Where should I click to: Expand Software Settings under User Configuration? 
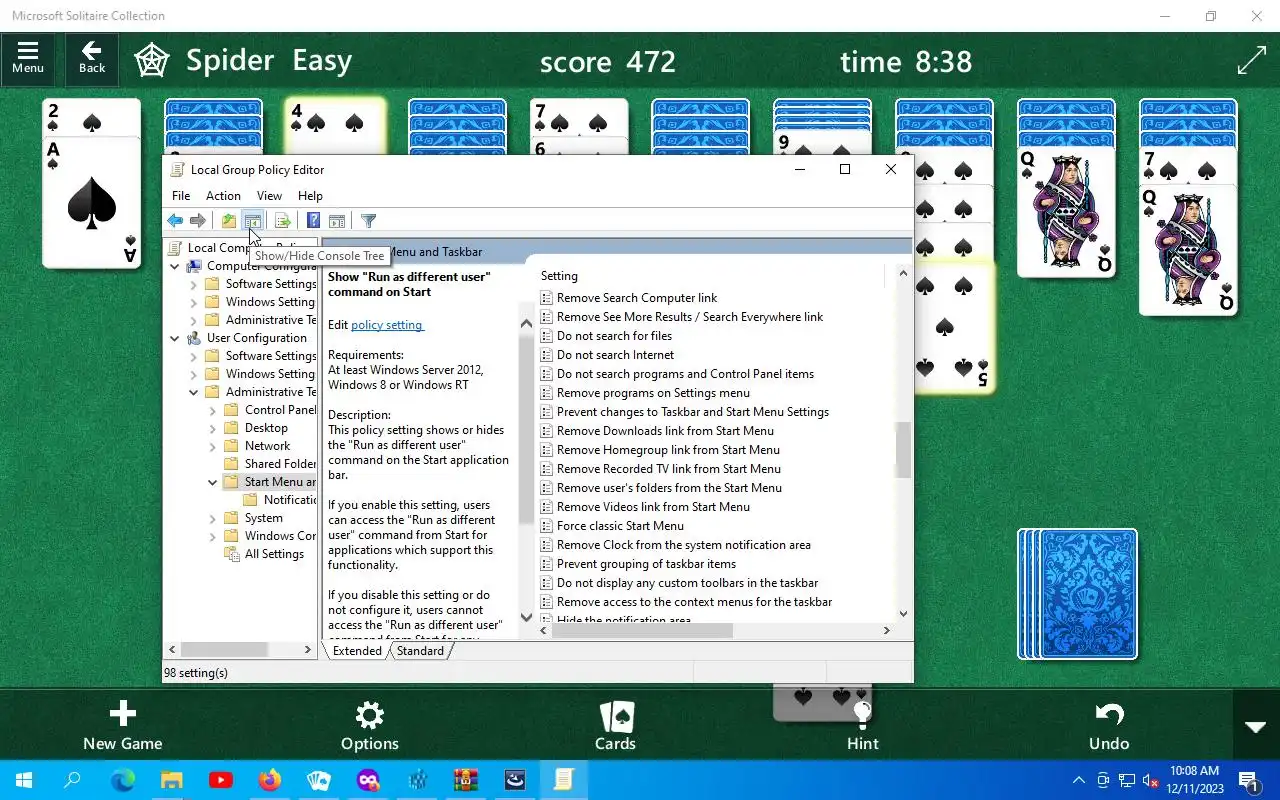tap(194, 356)
